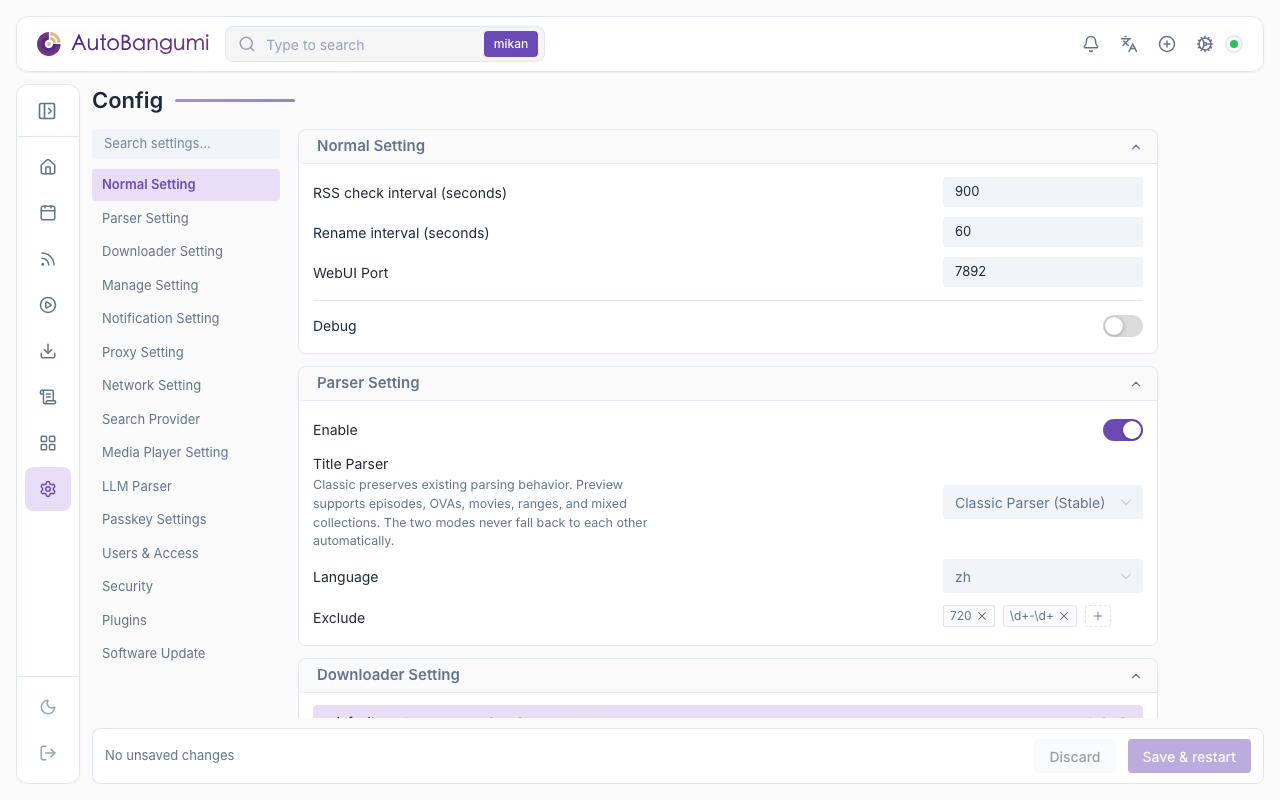Select LLM Parser in settings list
The width and height of the screenshot is (1280, 800).
[186, 486]
